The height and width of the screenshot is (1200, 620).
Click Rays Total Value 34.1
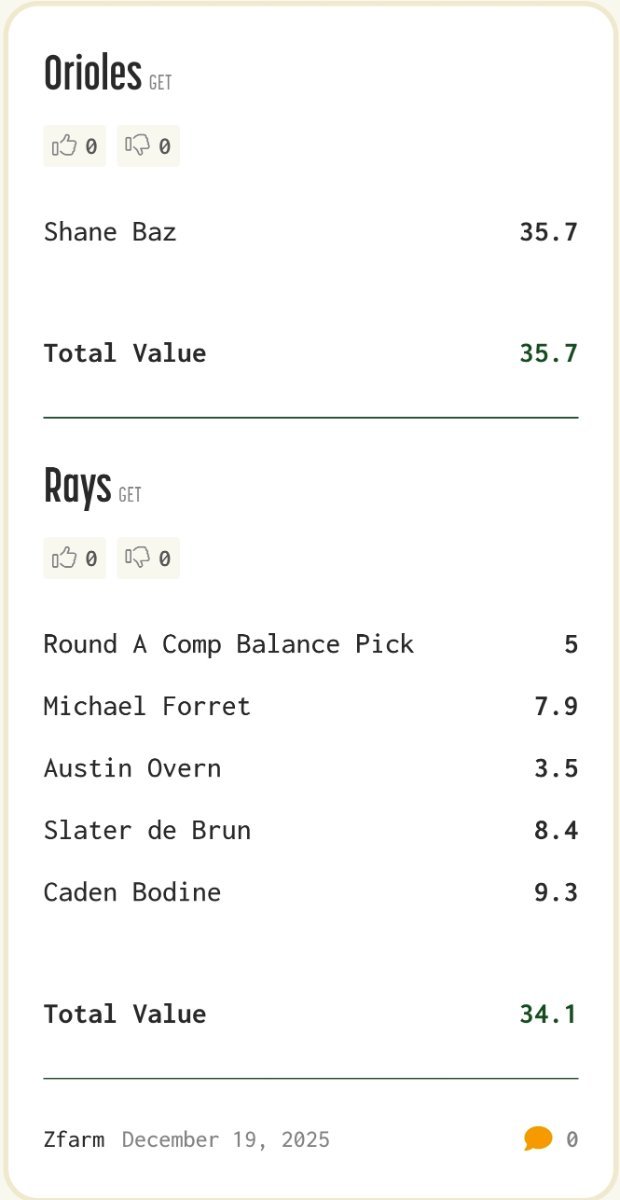point(548,1014)
